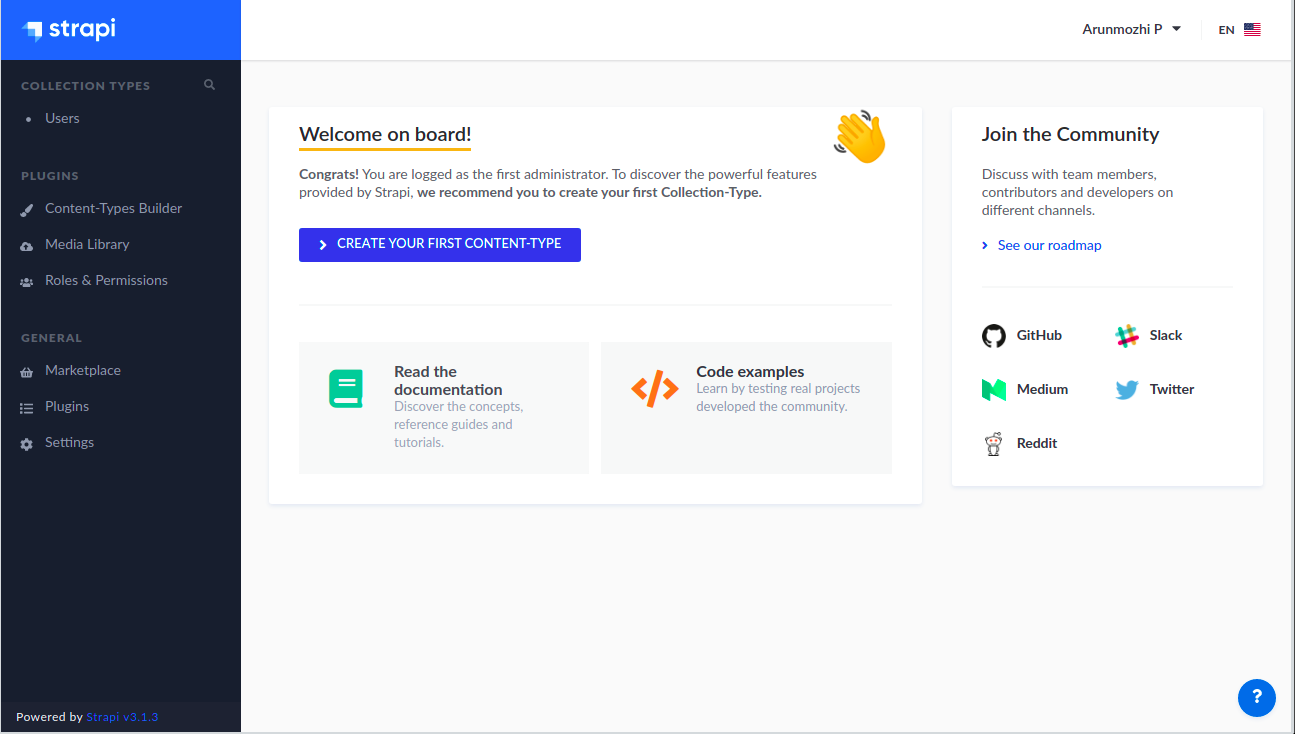Click the PLUGINS section label
This screenshot has width=1295, height=734.
point(50,176)
